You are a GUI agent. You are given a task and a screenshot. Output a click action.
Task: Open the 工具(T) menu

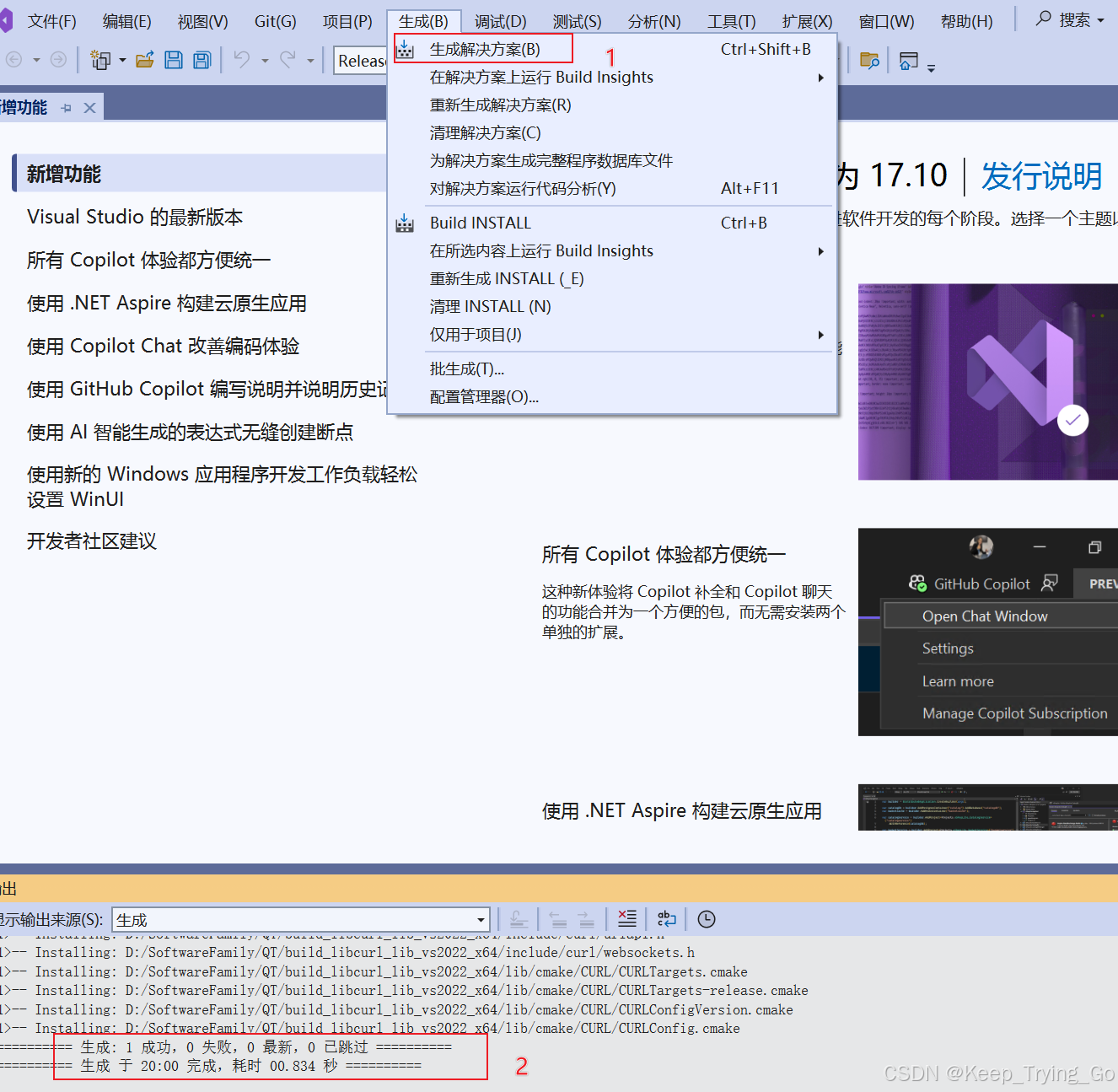pos(732,21)
